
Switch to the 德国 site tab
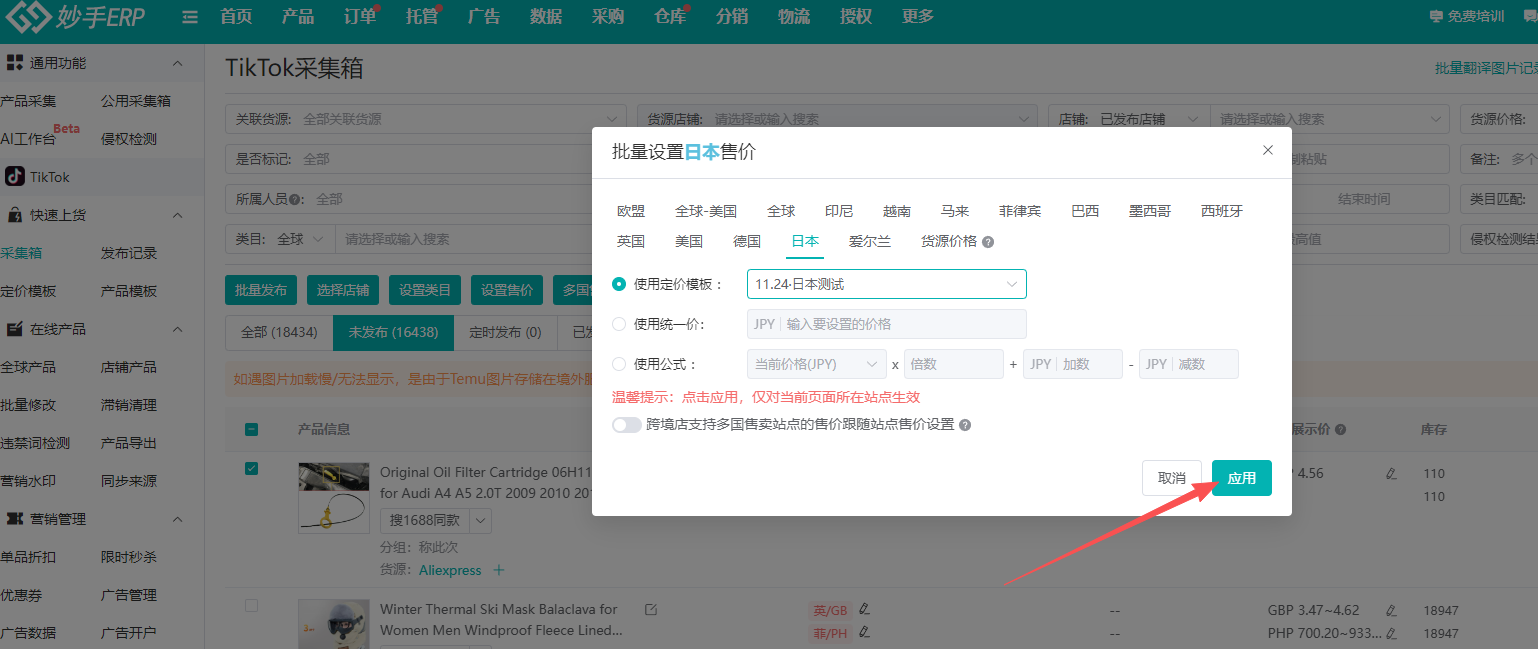(x=747, y=241)
